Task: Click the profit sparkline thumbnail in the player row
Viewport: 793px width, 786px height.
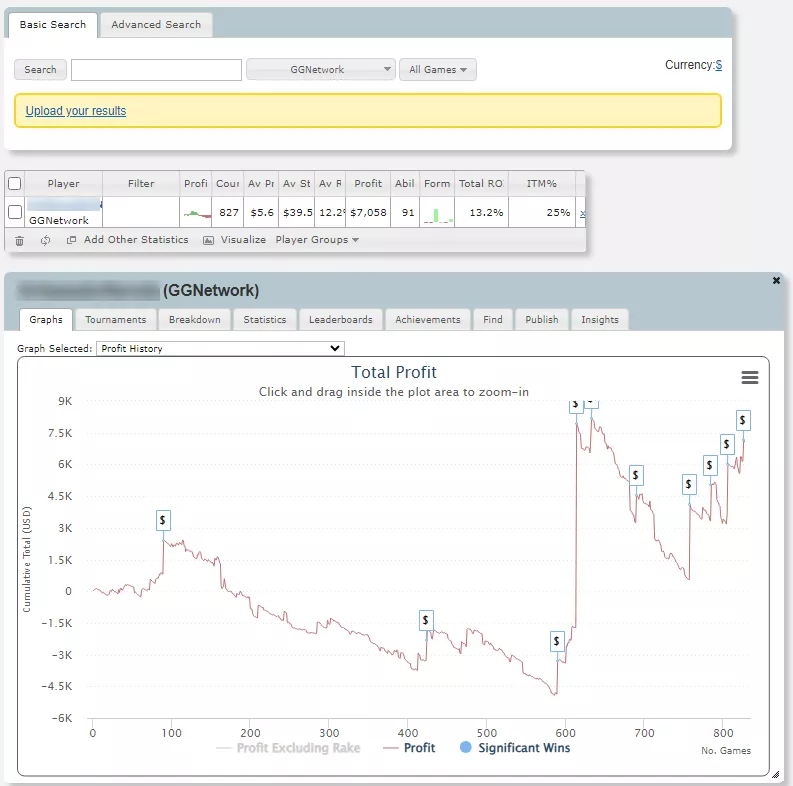Action: [196, 213]
